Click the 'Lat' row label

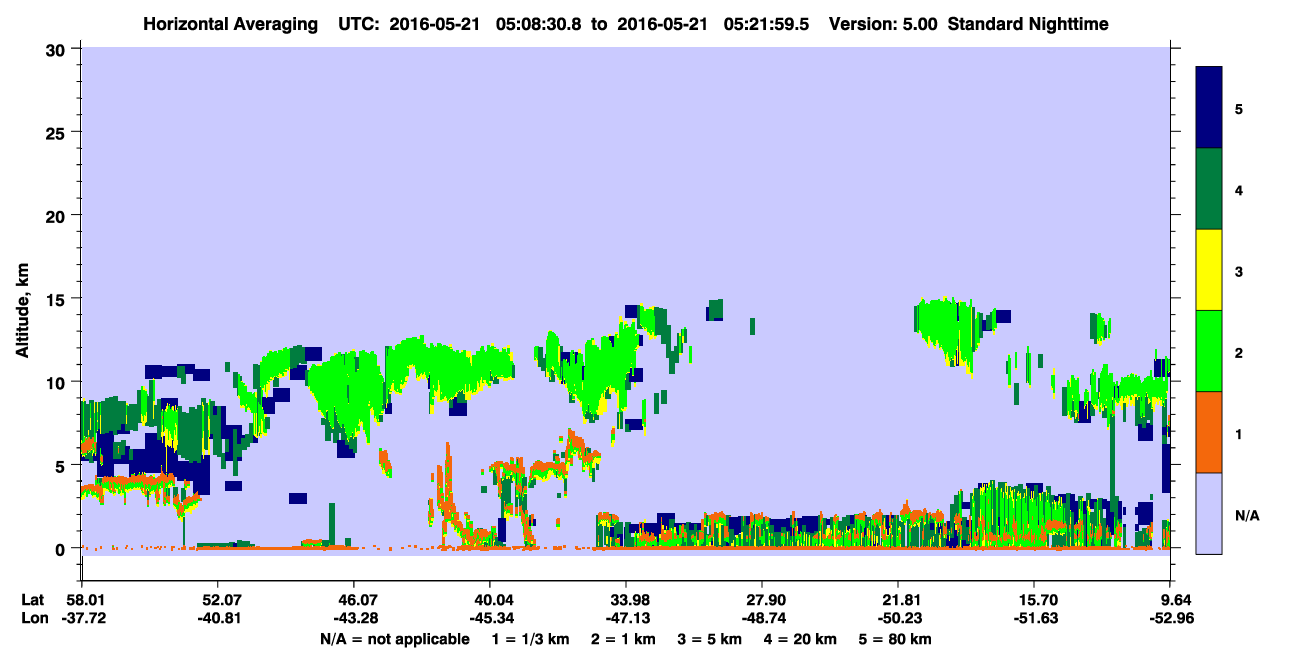point(33,599)
